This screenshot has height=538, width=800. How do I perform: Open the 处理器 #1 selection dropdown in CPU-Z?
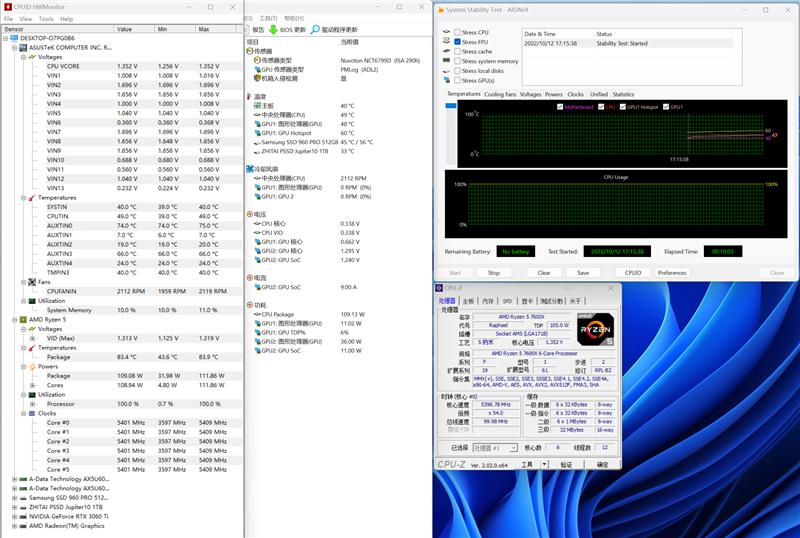(x=495, y=448)
